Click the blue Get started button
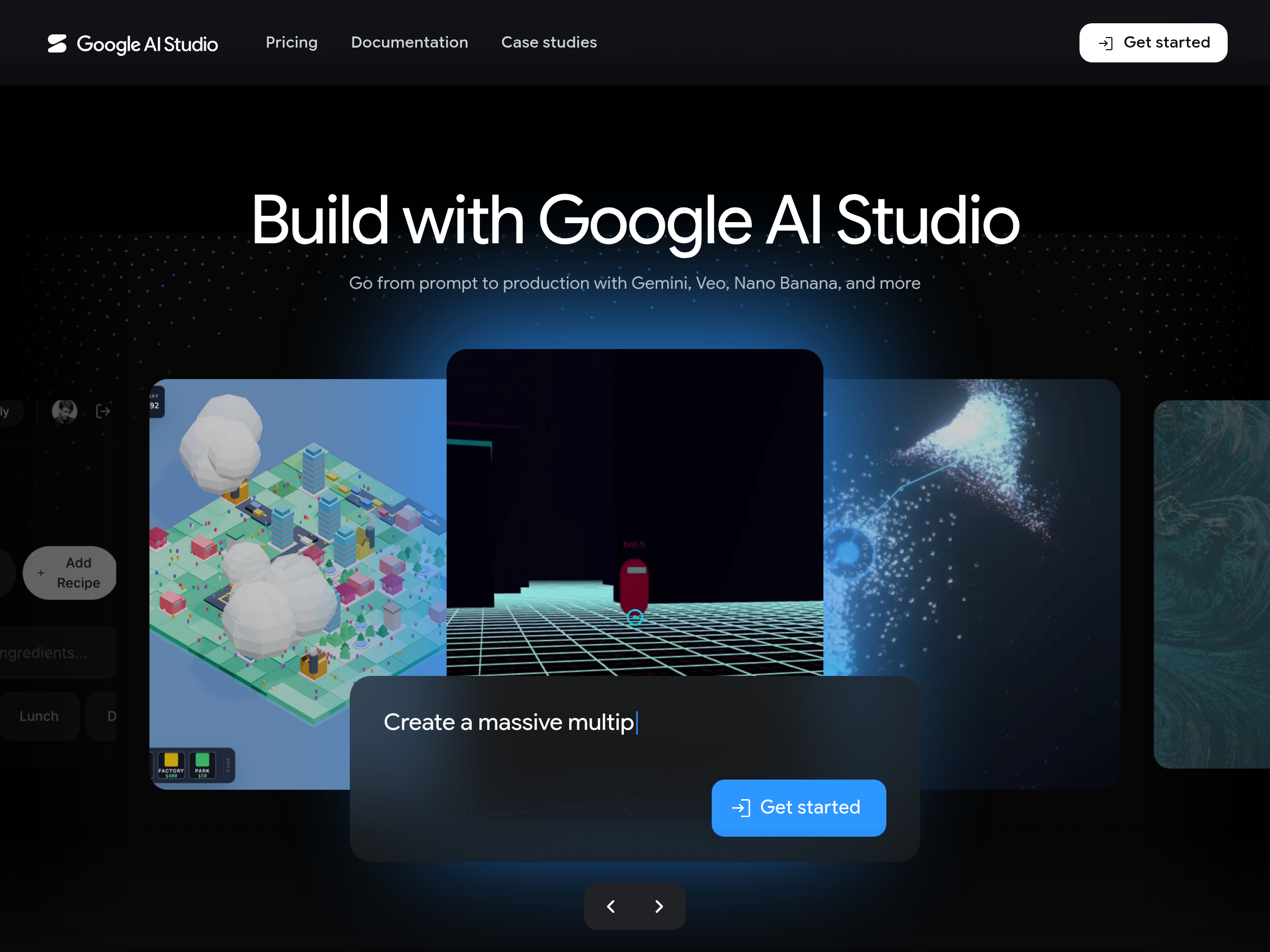 [799, 808]
